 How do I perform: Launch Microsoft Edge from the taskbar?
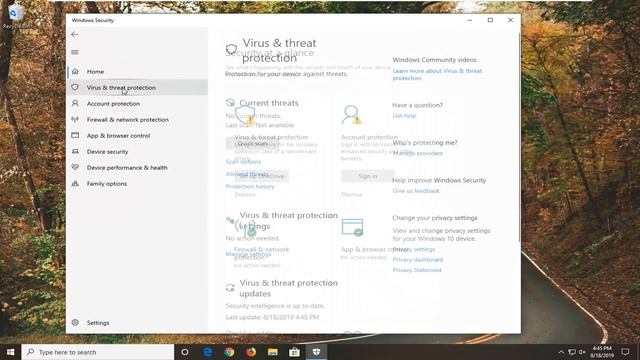coord(208,352)
